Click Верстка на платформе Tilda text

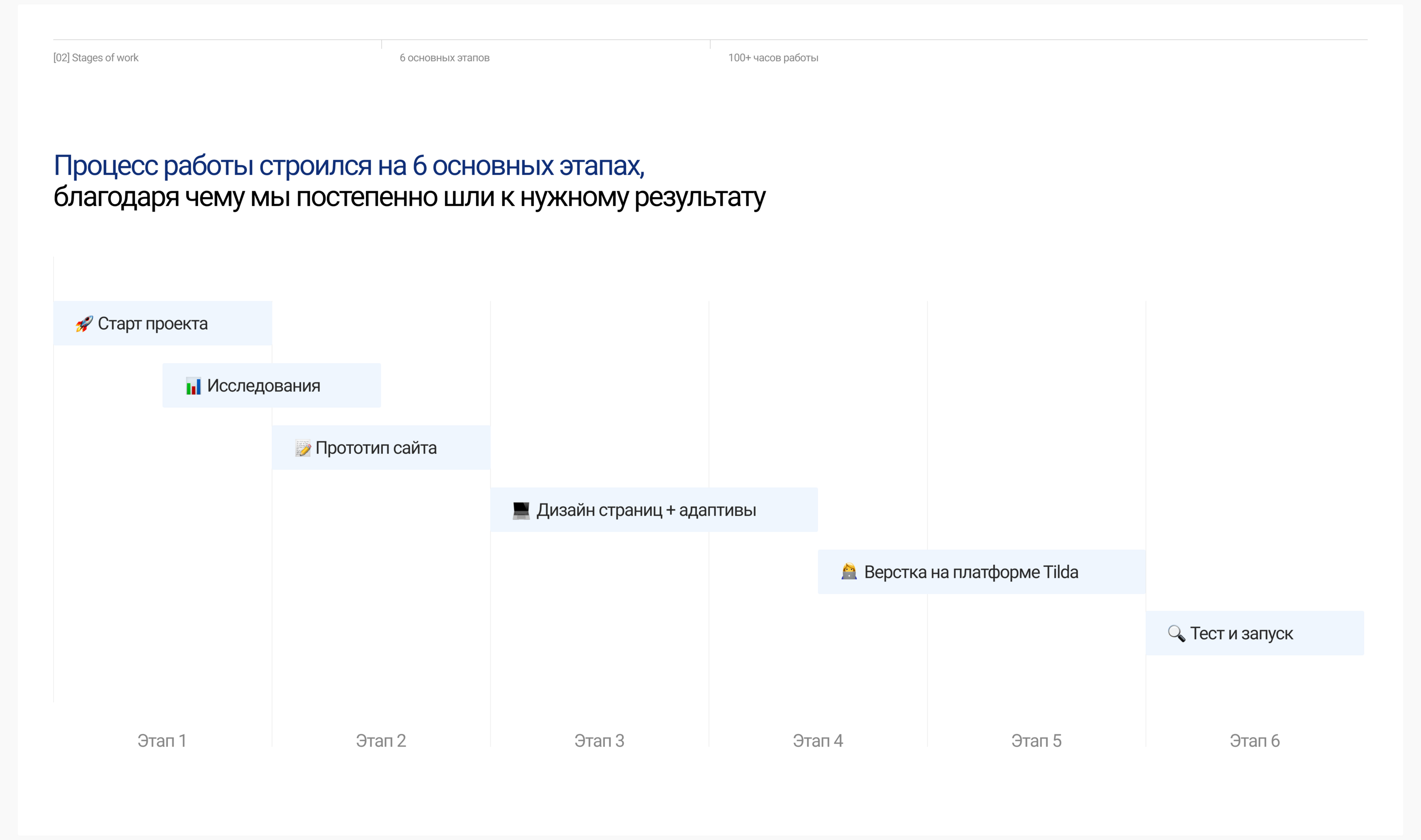pyautogui.click(x=971, y=572)
